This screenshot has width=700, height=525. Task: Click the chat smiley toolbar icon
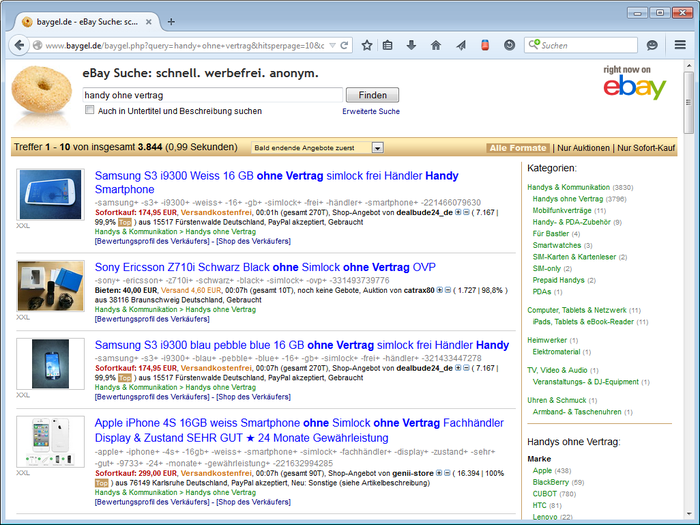[652, 45]
